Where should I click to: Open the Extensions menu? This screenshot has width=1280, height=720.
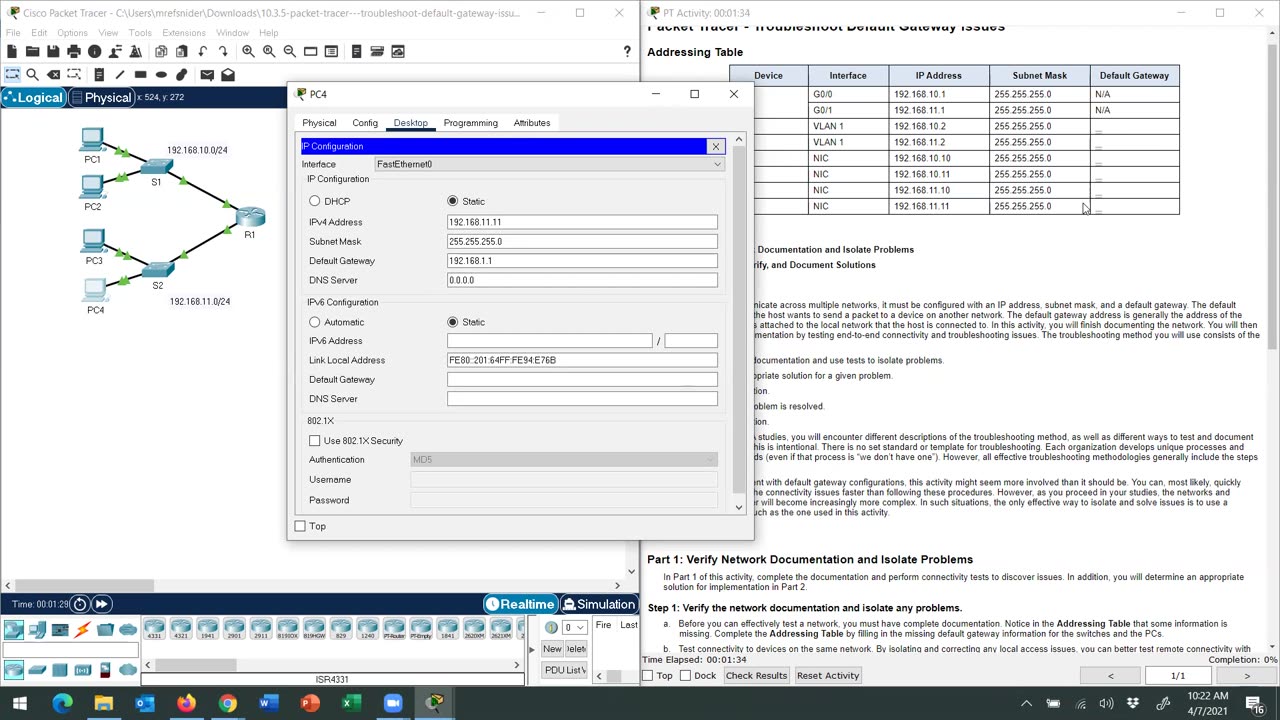184,33
